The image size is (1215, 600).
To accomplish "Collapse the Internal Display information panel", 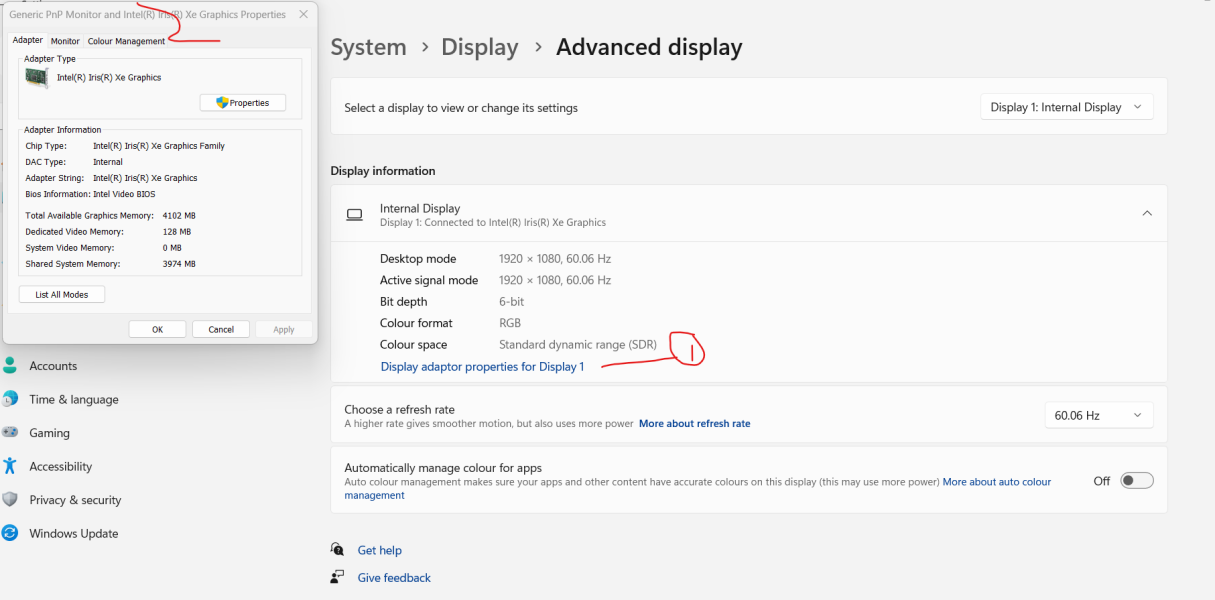I will tap(1145, 213).
